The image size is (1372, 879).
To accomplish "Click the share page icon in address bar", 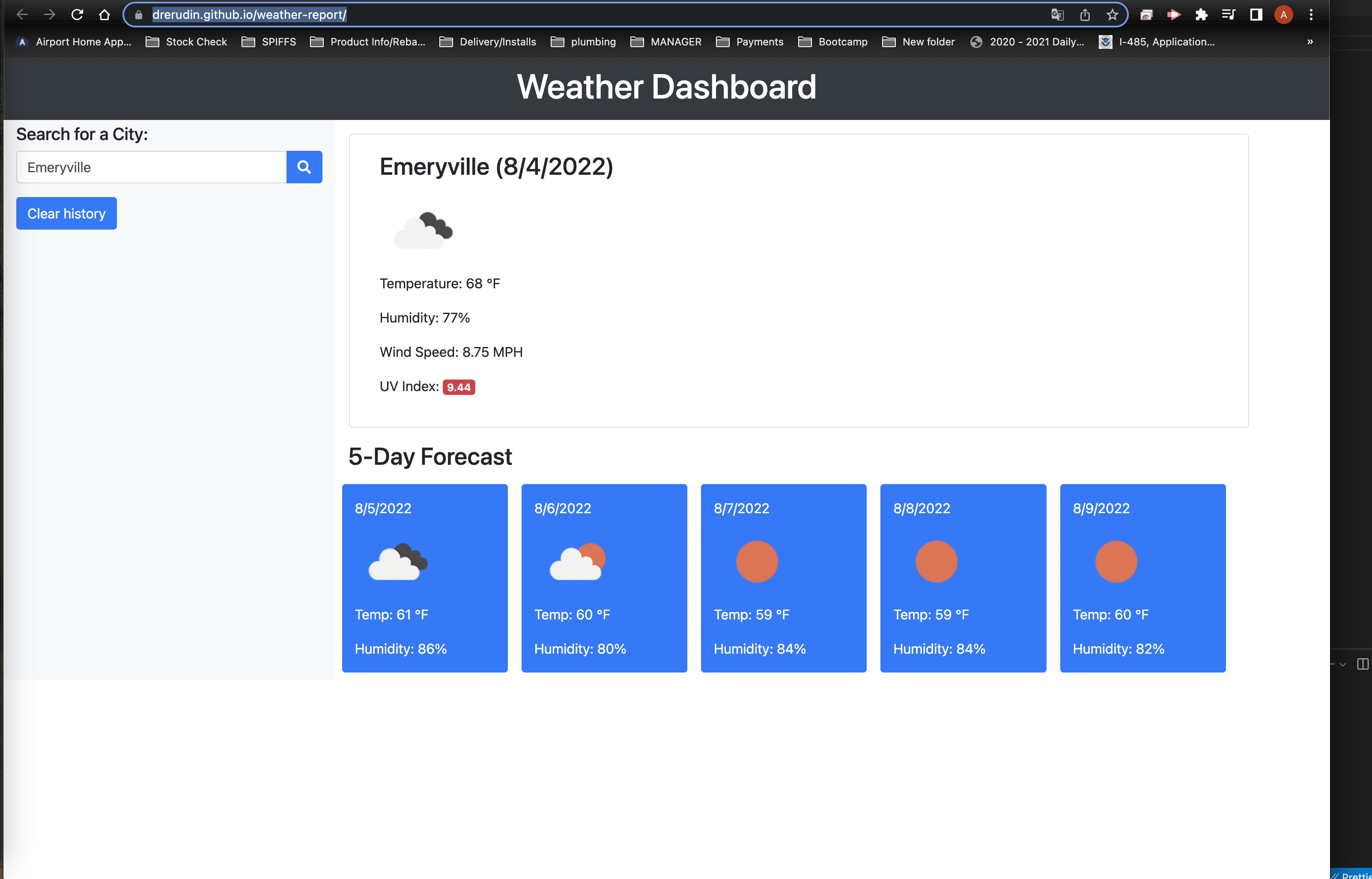I will point(1085,15).
